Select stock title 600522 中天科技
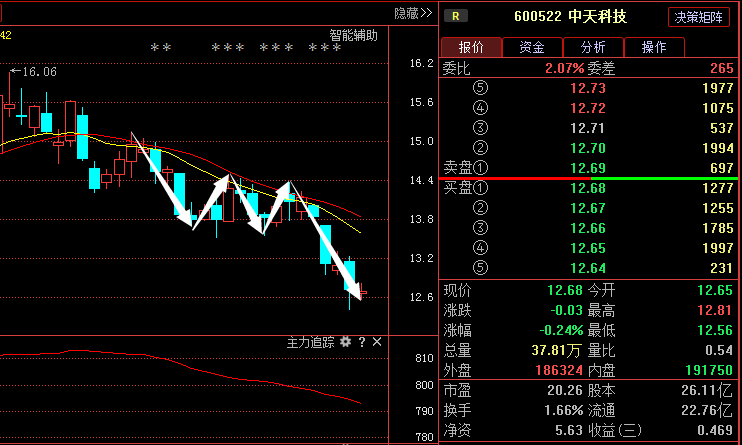Screen dimensions: 742x445 pos(570,17)
